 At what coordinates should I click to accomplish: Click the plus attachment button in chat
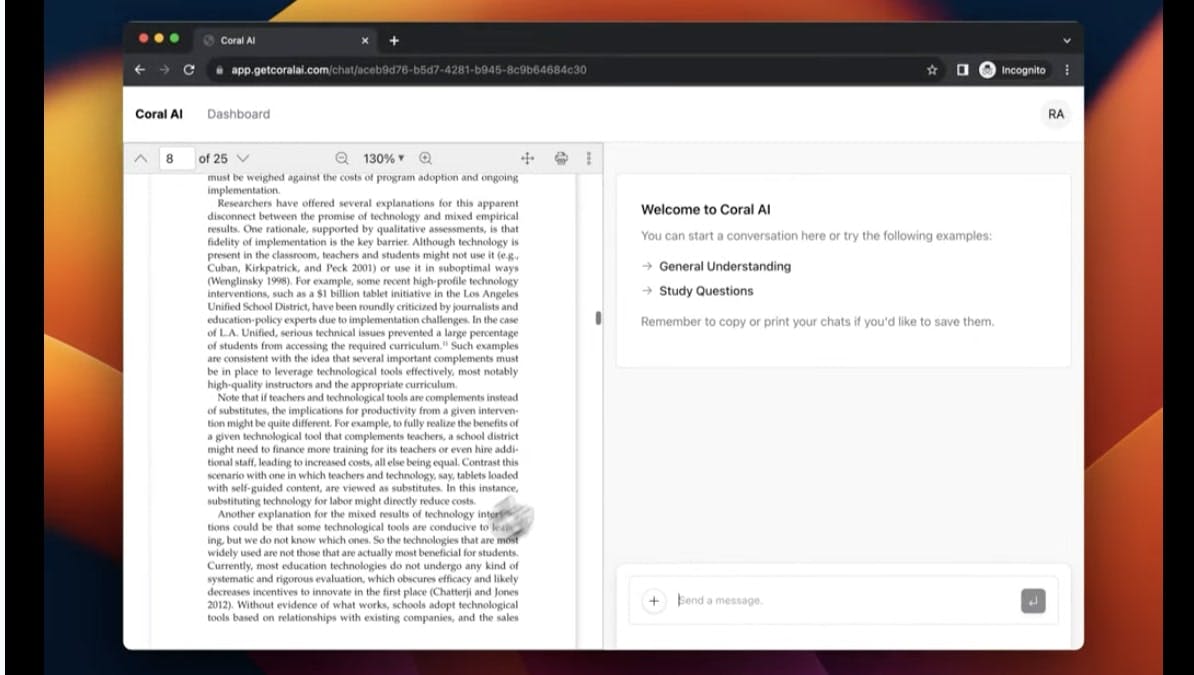click(x=653, y=601)
